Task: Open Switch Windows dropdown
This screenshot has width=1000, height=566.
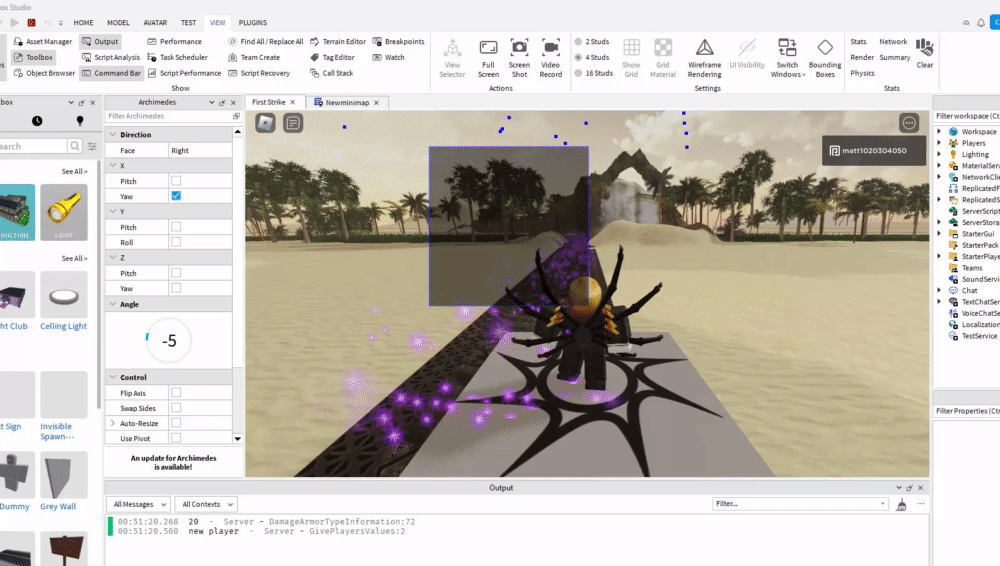Action: point(787,58)
